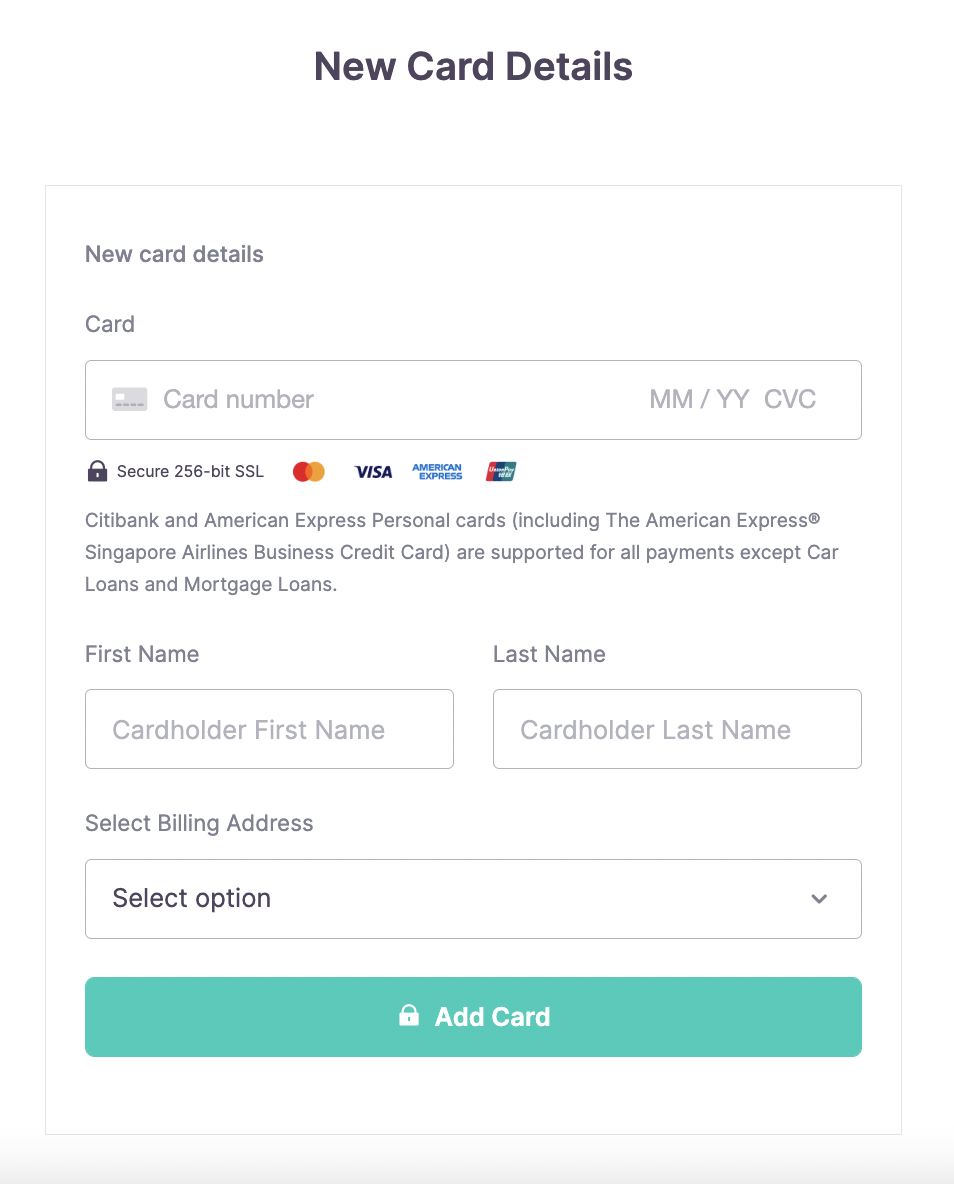954x1184 pixels.
Task: Click the SSL padlock icon
Action: (x=97, y=471)
